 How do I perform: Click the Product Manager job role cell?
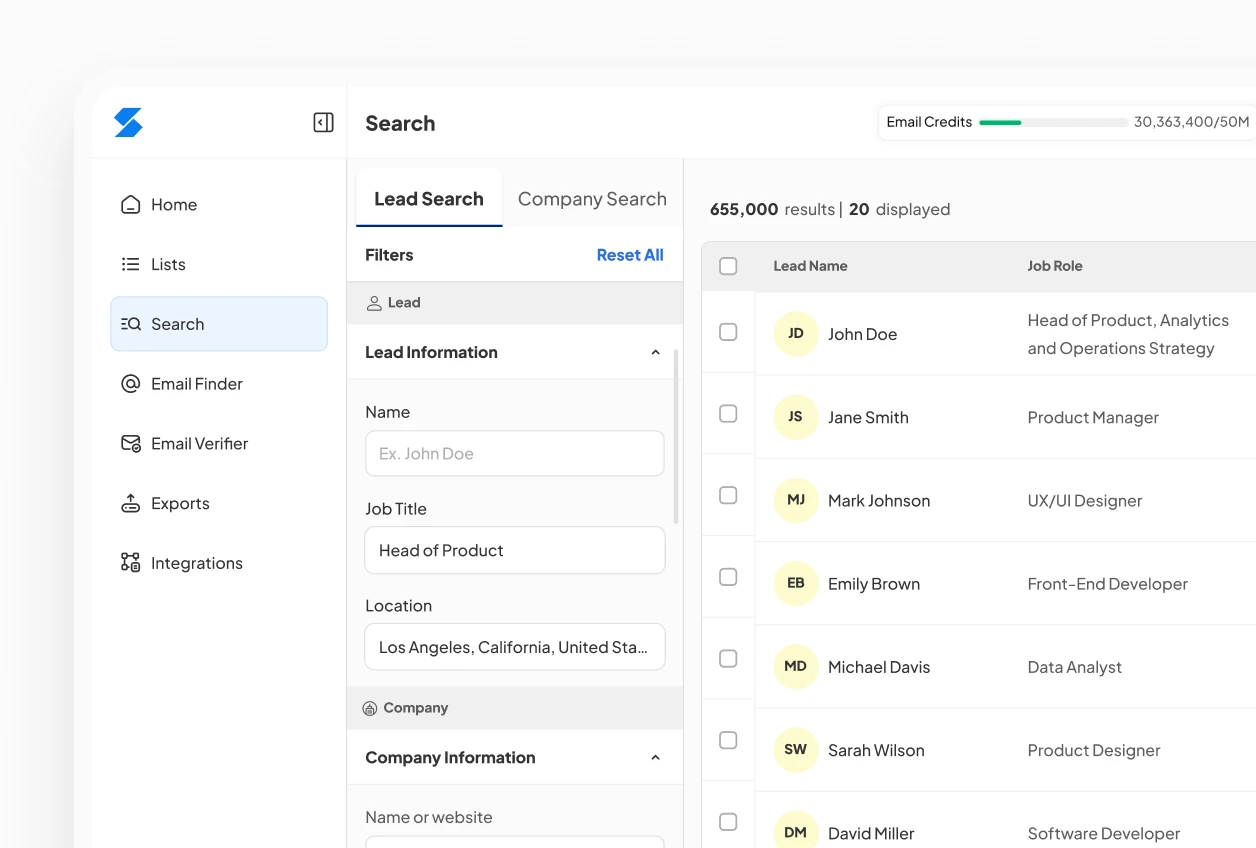[x=1093, y=417]
